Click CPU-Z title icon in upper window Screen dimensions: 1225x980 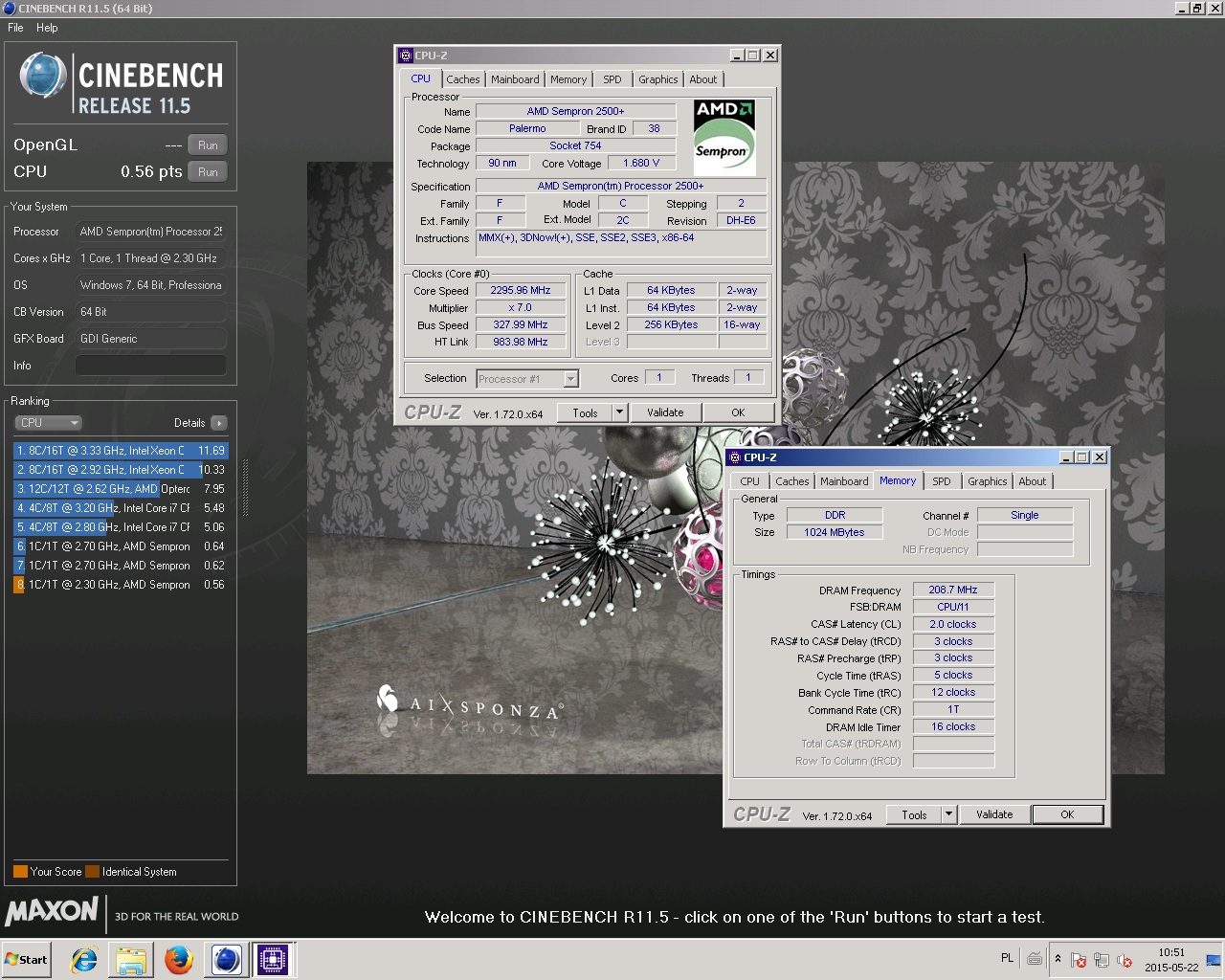406,56
